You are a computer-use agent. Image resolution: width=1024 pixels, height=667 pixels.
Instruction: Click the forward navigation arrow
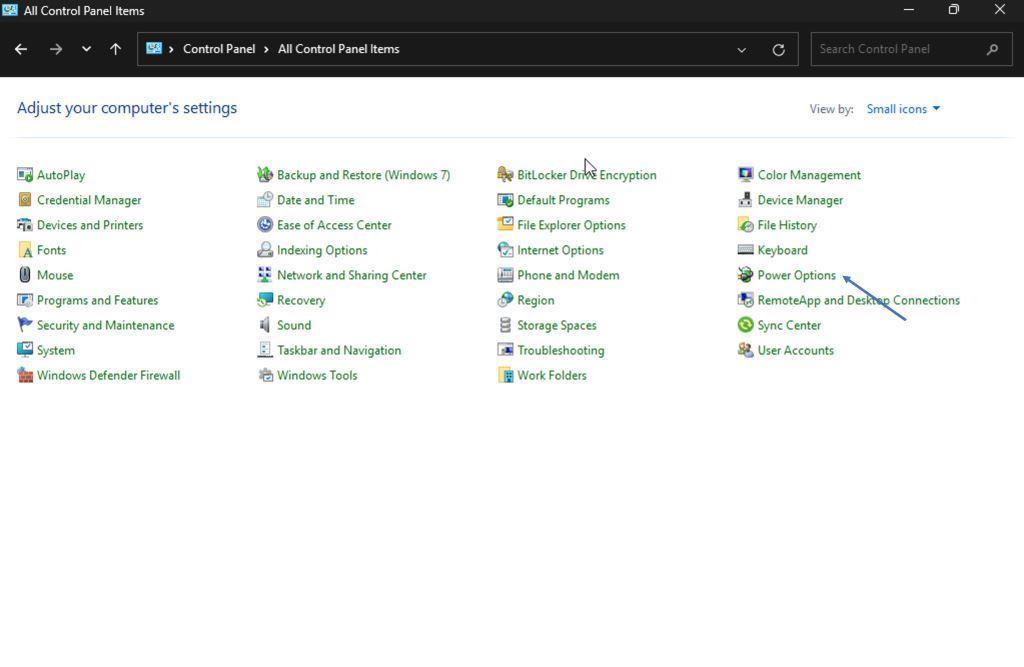56,49
